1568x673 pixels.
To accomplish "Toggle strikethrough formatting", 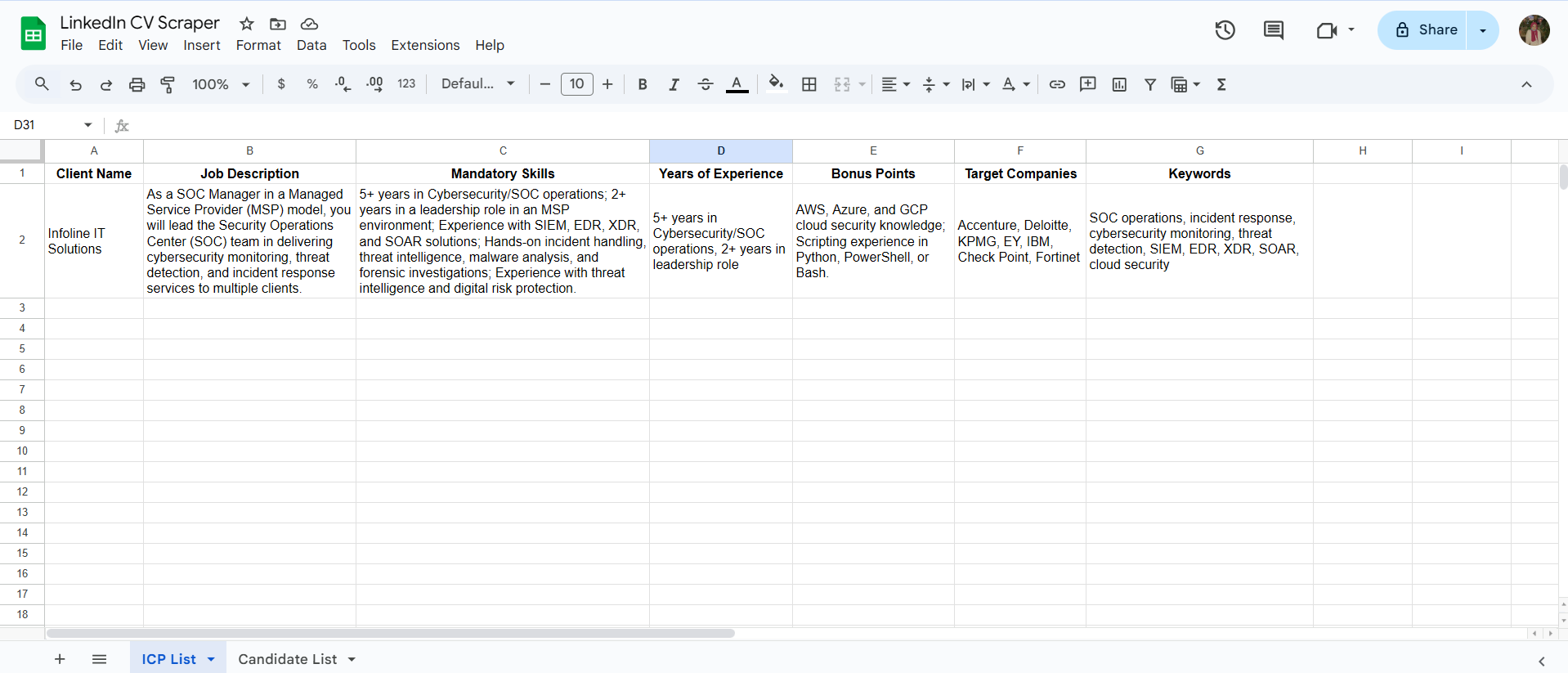I will pyautogui.click(x=705, y=84).
